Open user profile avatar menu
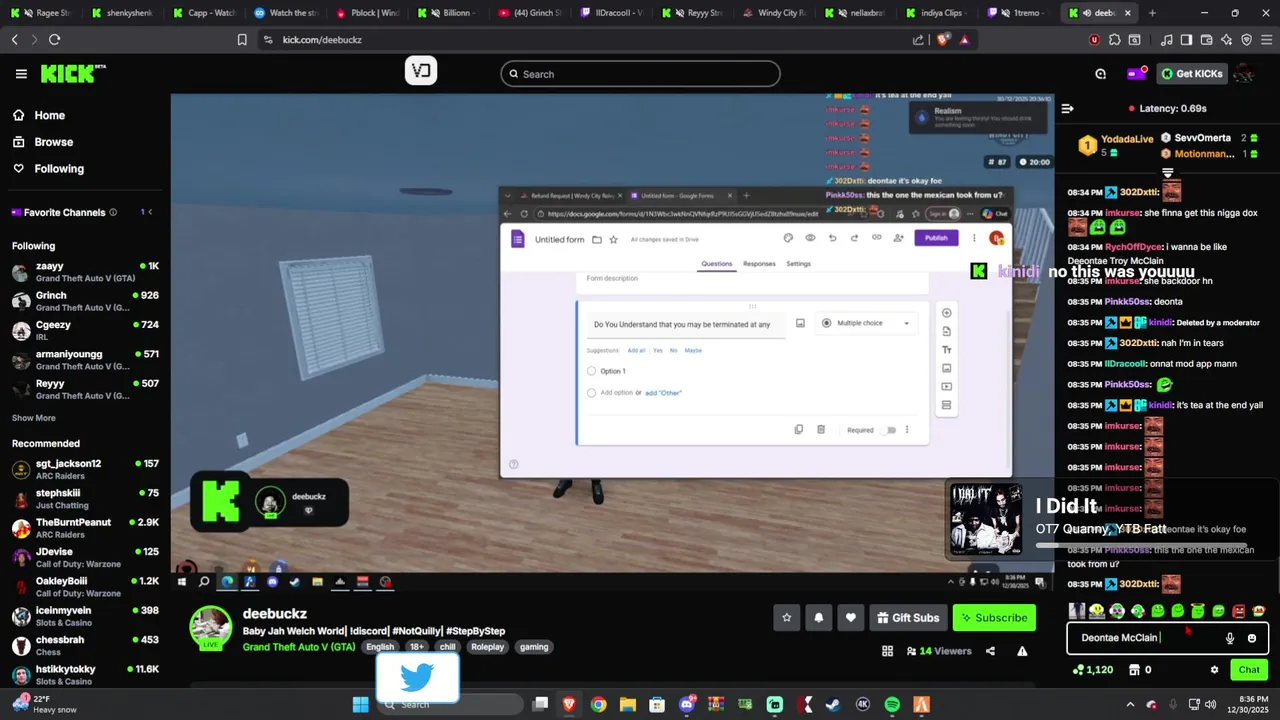The width and height of the screenshot is (1280, 720). pyautogui.click(x=1245, y=74)
